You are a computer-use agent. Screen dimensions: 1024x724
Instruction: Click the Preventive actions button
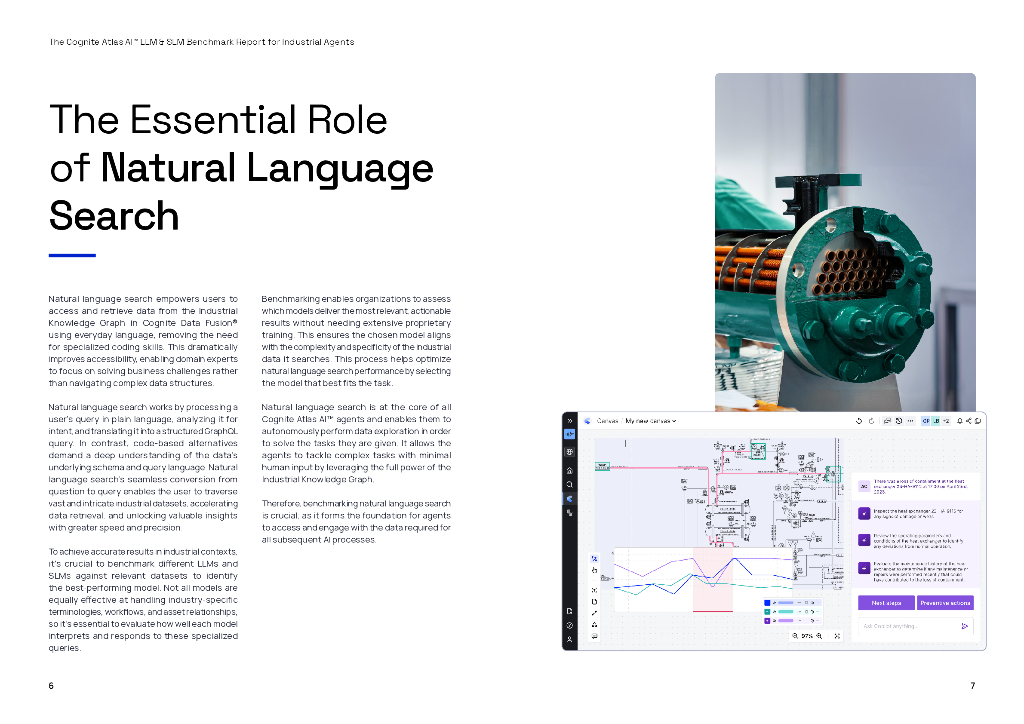coord(945,603)
